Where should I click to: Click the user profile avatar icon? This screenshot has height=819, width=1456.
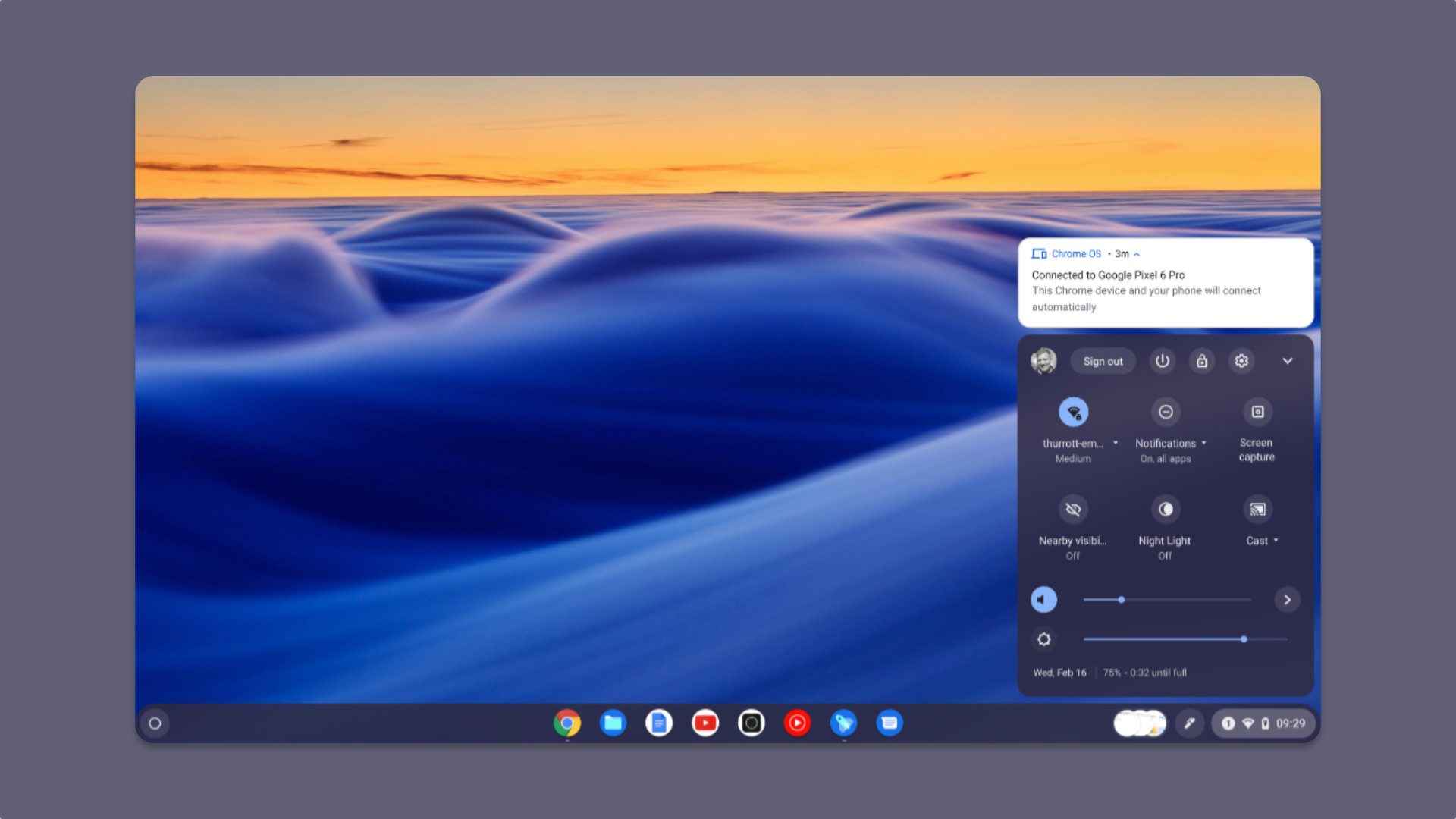click(1044, 361)
